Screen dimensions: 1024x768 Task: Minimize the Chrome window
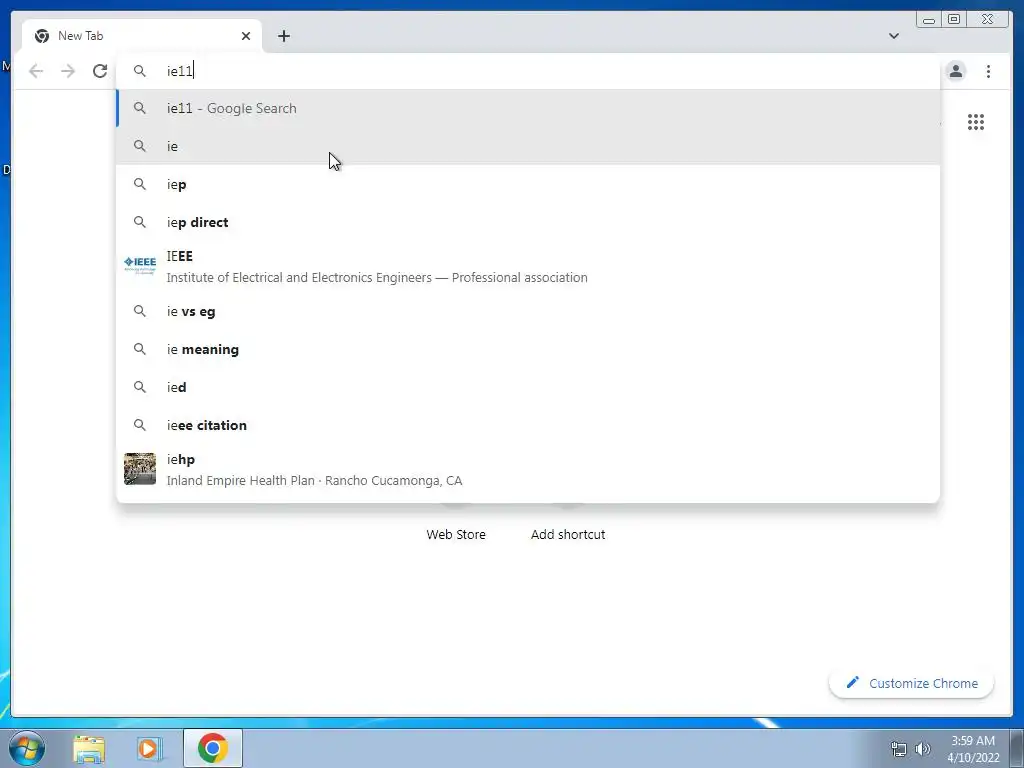pyautogui.click(x=929, y=20)
